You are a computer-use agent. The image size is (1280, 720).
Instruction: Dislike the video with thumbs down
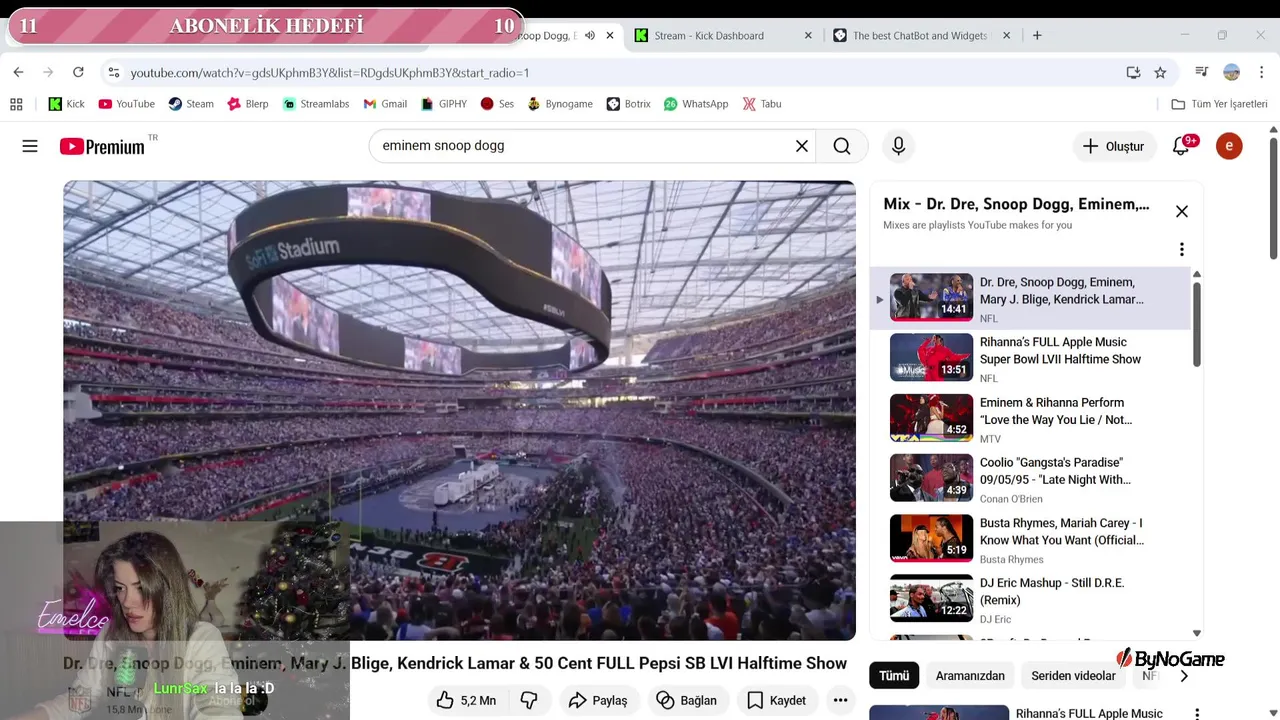click(x=529, y=700)
